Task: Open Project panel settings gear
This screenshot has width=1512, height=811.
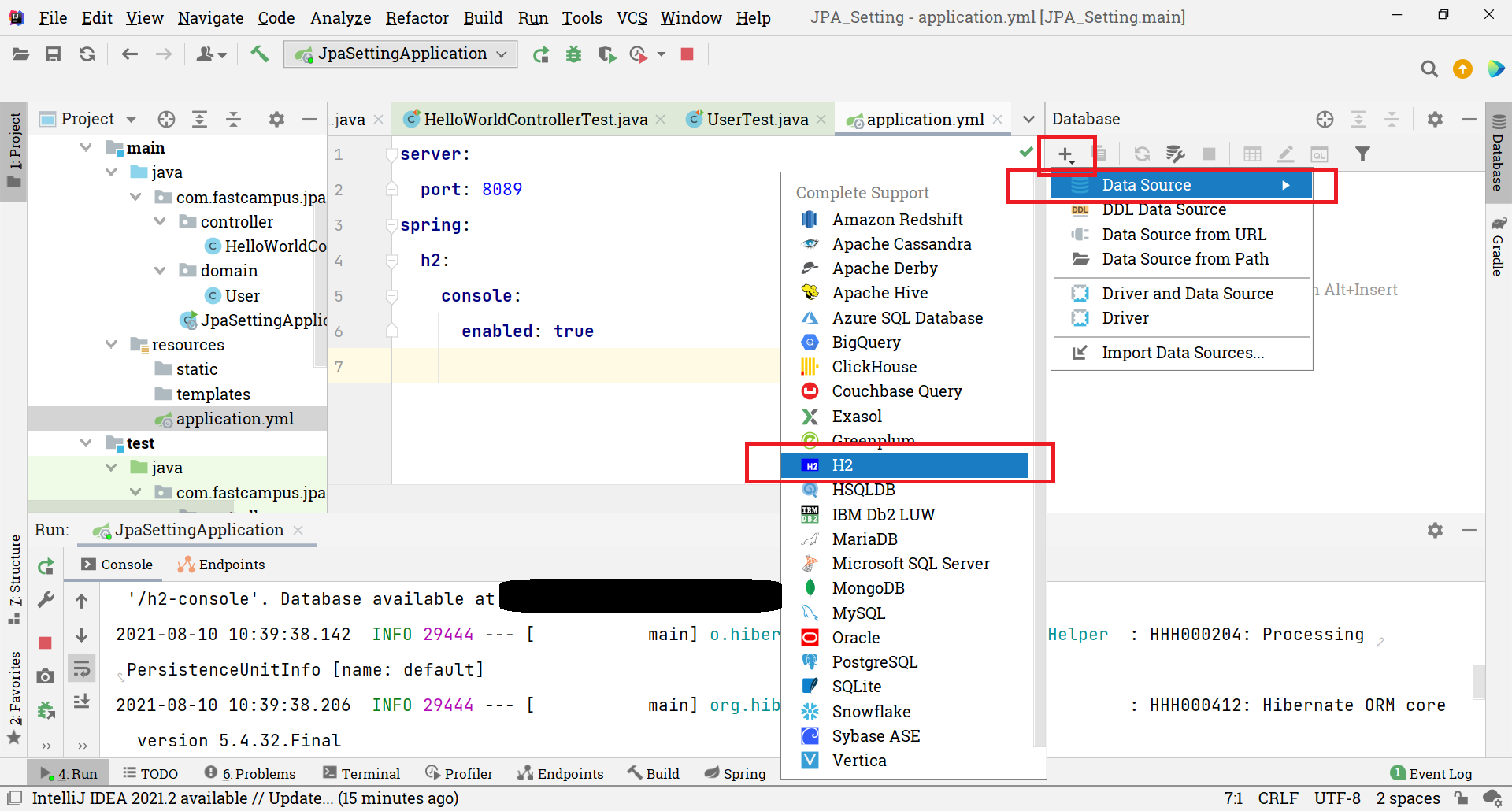Action: [x=276, y=119]
